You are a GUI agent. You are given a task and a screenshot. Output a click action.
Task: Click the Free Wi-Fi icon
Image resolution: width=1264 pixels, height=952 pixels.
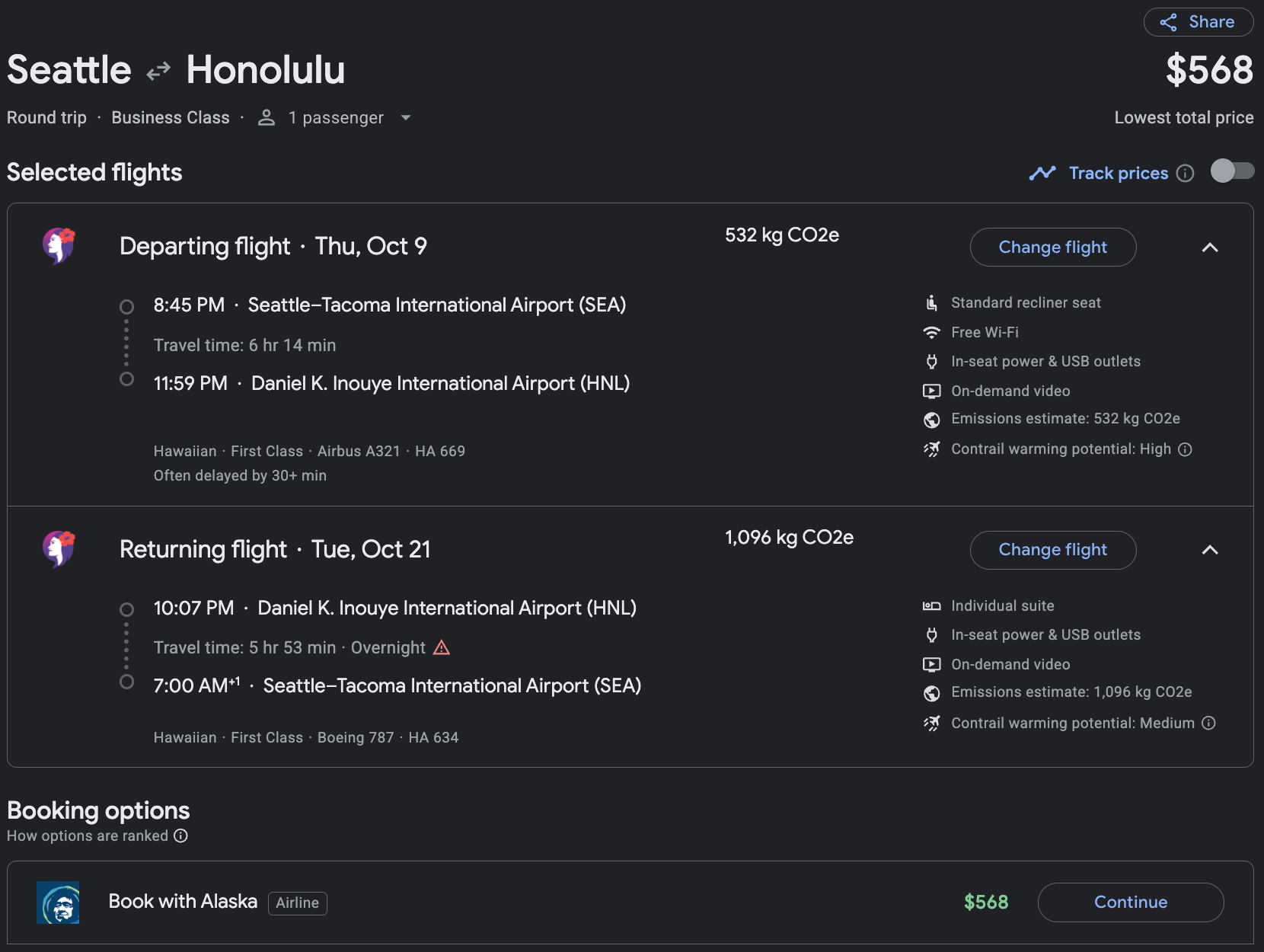931,333
